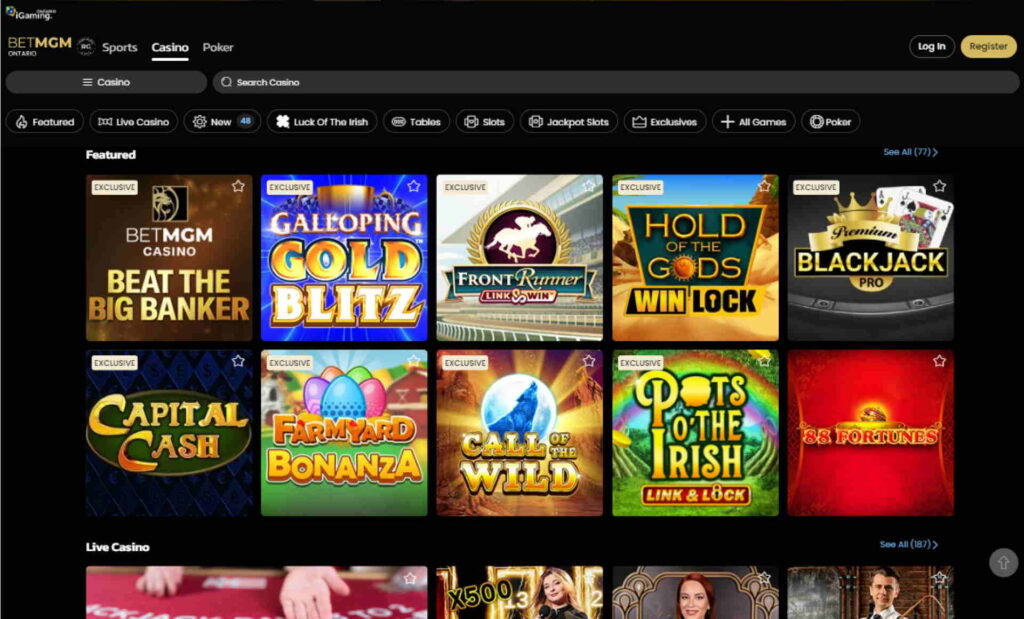Star the Capital Cash game

(238, 361)
